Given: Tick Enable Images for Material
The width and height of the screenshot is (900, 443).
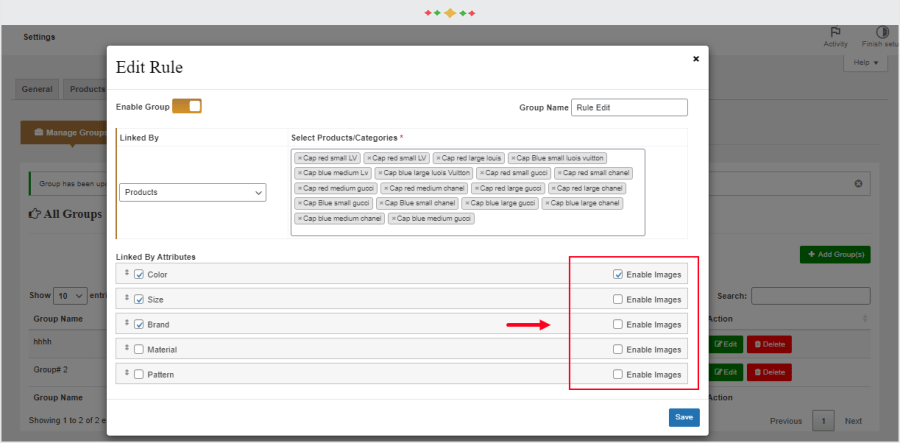Looking at the screenshot, I should tap(618, 349).
